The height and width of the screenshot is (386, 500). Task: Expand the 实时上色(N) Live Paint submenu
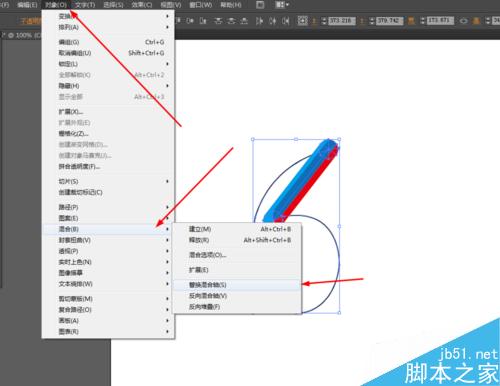point(108,262)
